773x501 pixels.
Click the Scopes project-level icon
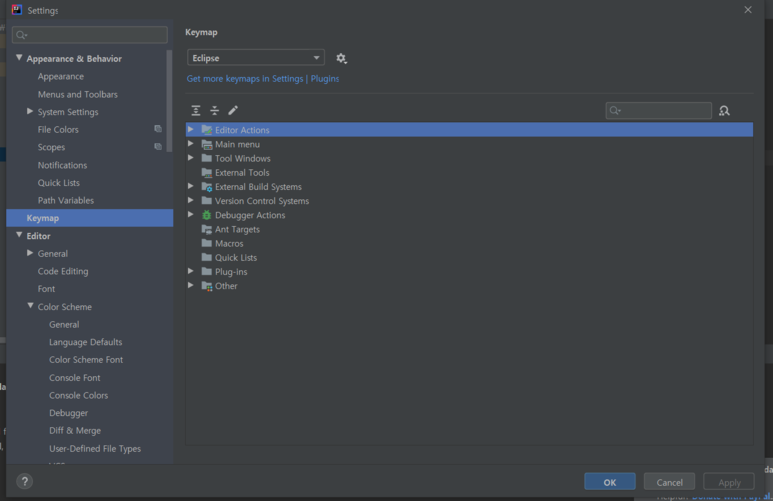tap(158, 147)
